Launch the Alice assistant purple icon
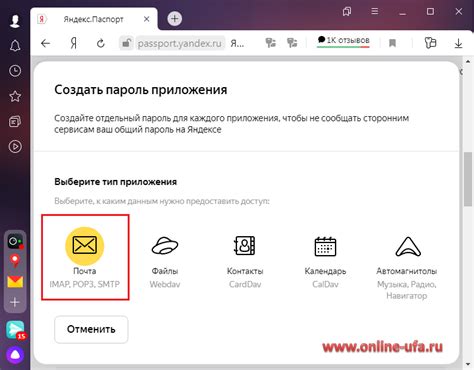This screenshot has width=474, height=370. click(15, 355)
